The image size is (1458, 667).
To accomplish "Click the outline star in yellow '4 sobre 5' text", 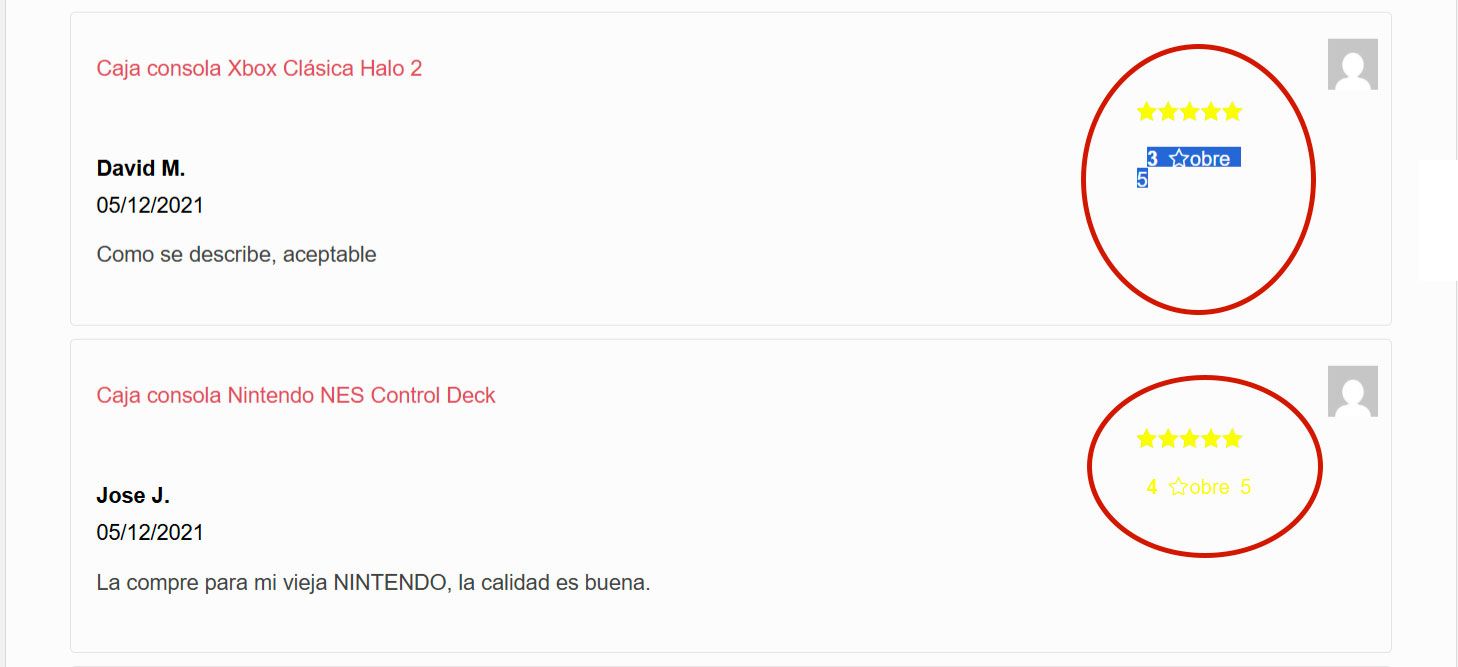I will (1179, 487).
